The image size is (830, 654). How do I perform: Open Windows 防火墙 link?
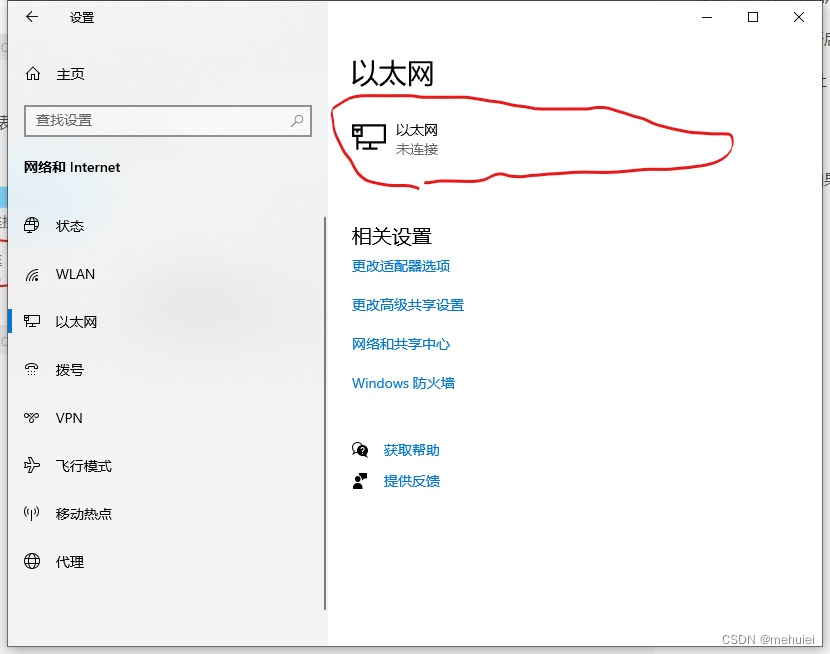403,383
